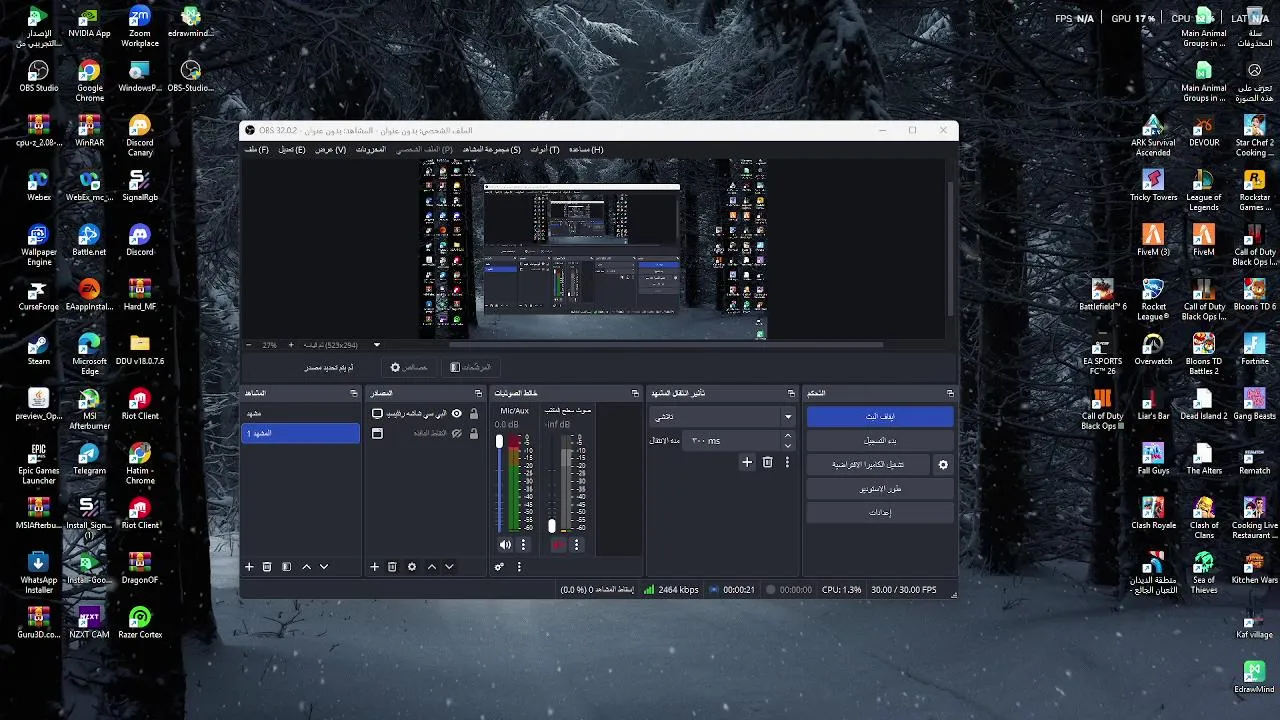Click the Start Recording button in Controls

click(880, 441)
